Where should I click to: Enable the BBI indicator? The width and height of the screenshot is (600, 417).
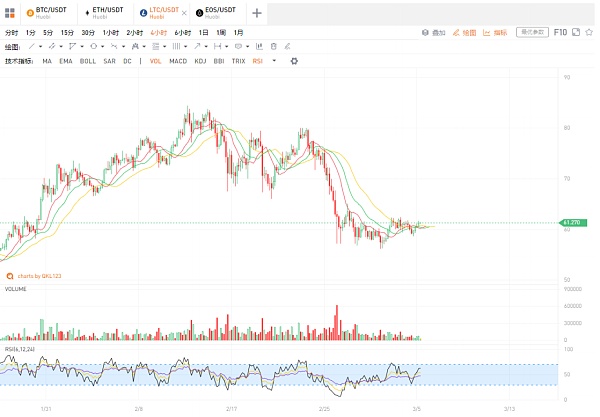coord(219,61)
